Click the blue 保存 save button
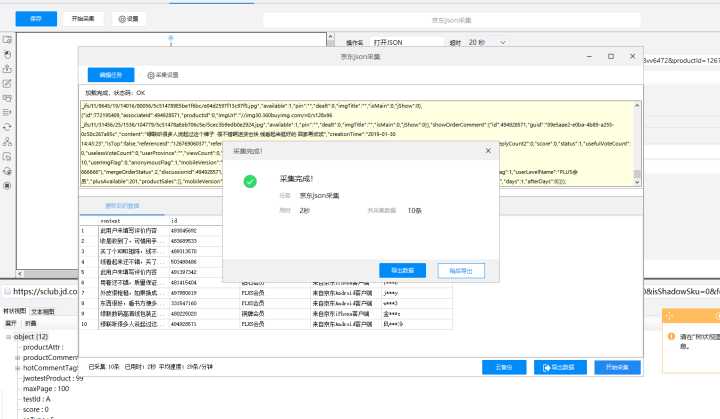Image resolution: width=720 pixels, height=419 pixels. [x=36, y=18]
